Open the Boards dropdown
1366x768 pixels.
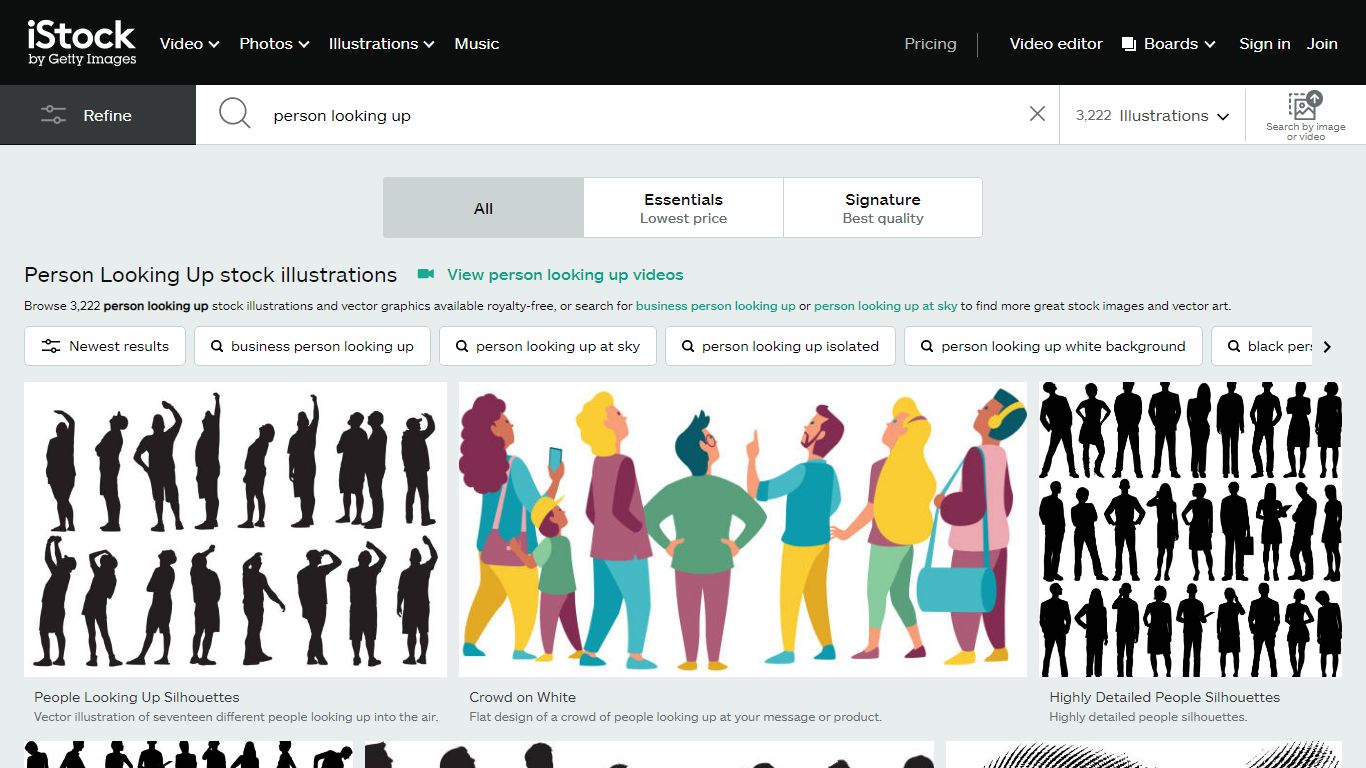click(x=1168, y=44)
